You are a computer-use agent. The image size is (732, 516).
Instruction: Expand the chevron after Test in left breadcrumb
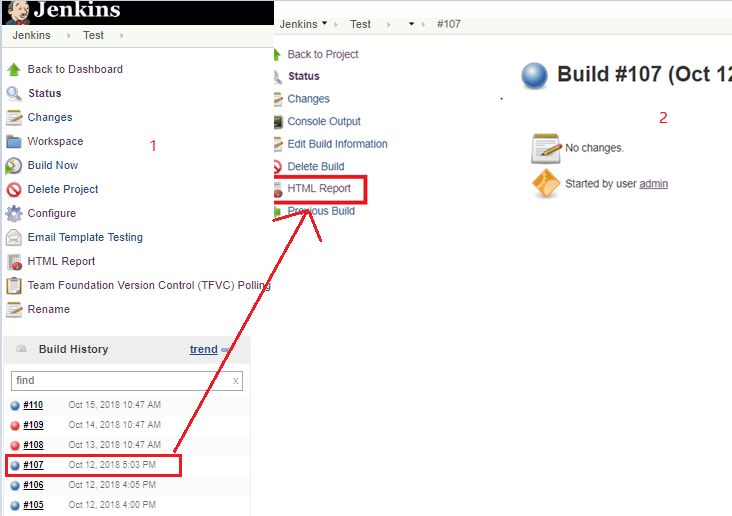121,35
